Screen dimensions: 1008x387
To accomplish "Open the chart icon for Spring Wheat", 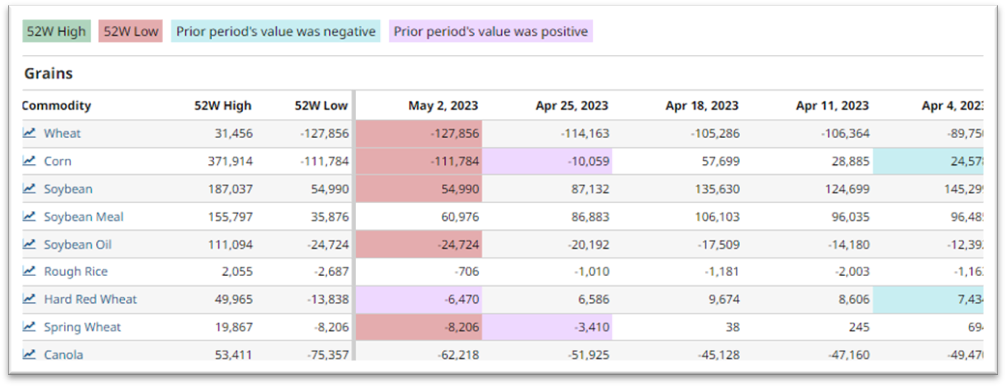I will point(29,327).
